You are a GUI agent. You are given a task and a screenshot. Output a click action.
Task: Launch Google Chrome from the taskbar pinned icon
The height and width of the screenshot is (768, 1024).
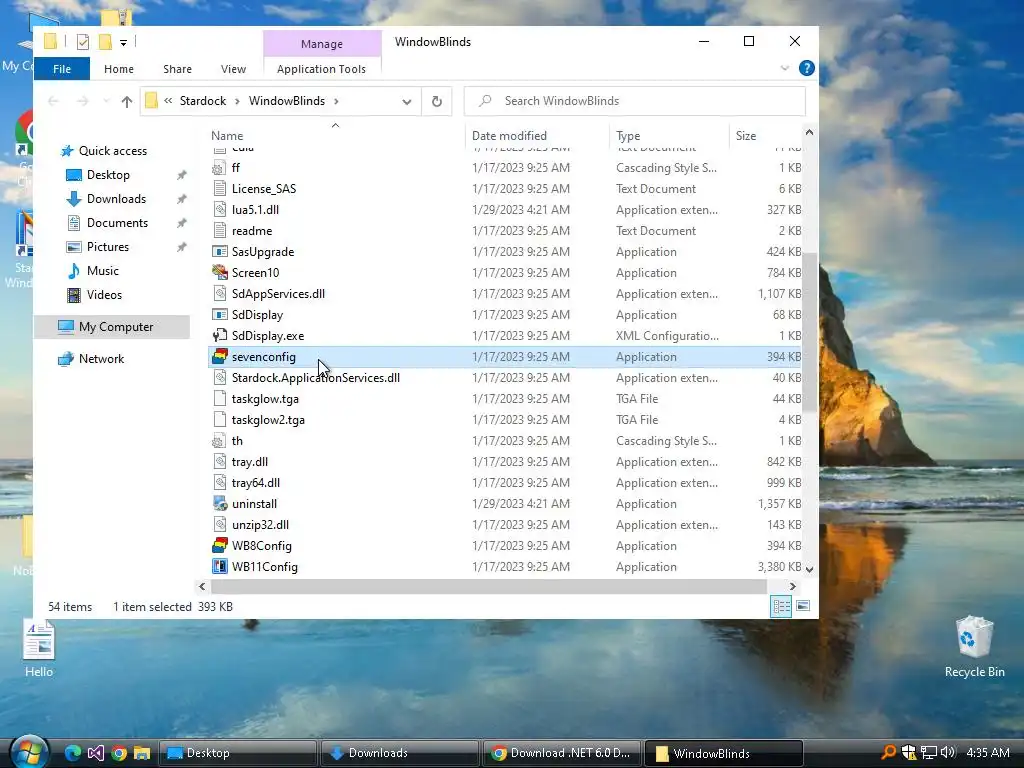tap(119, 753)
